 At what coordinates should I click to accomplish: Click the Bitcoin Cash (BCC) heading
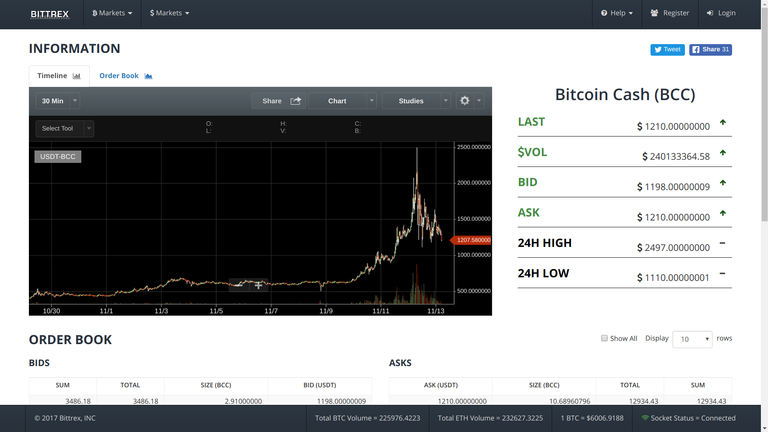point(624,95)
